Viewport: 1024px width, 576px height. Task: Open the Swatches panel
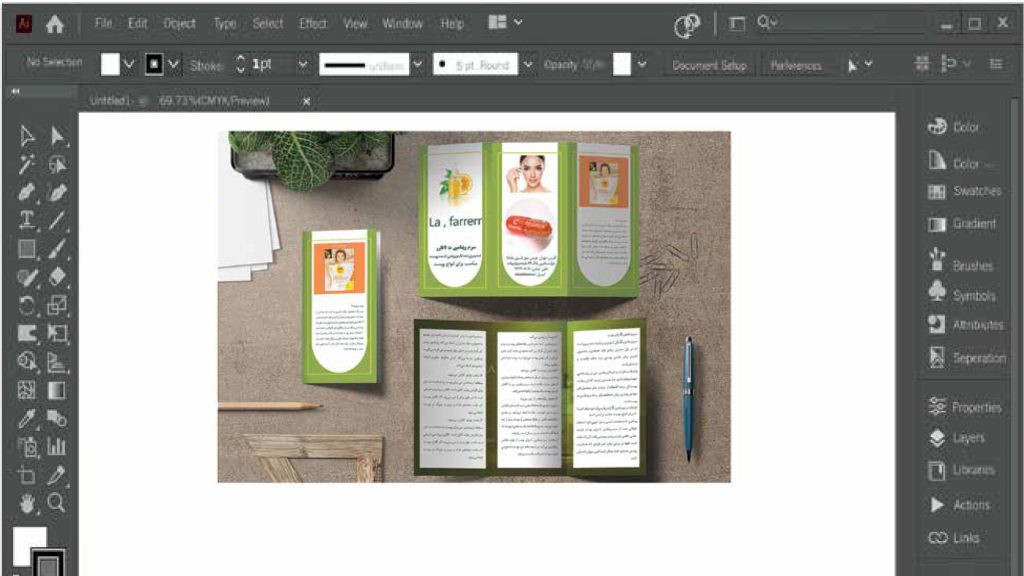point(965,191)
